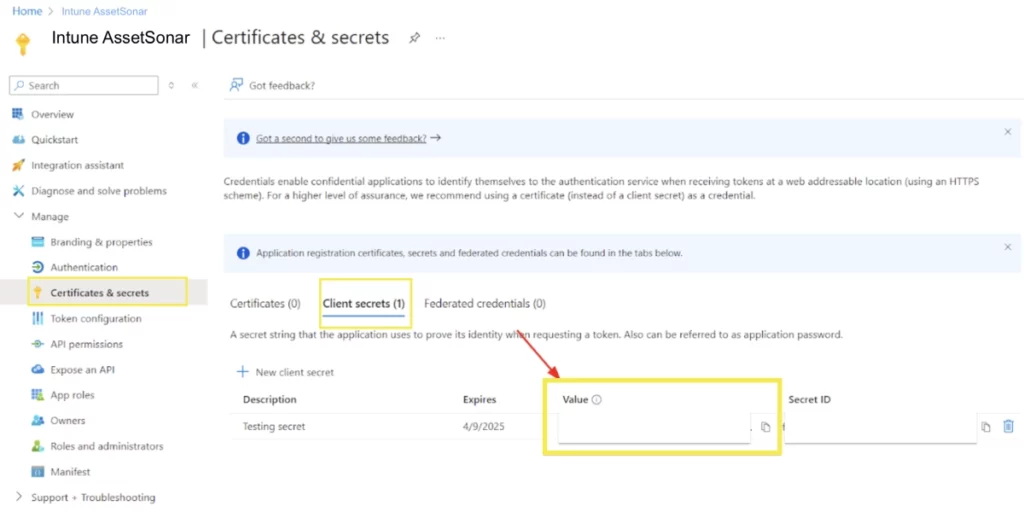
Task: Open the more options ellipsis in header
Action: (440, 38)
